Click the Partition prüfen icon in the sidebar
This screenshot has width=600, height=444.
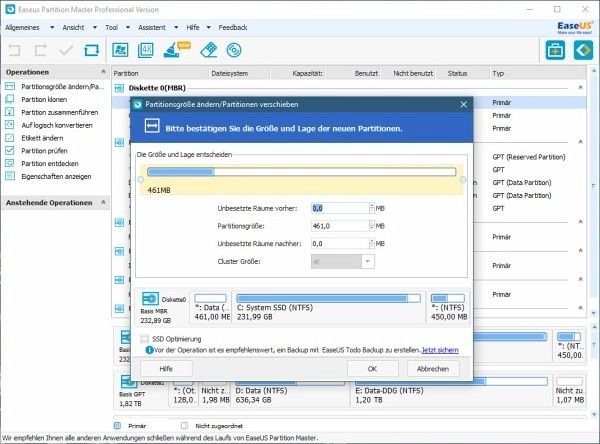11,150
